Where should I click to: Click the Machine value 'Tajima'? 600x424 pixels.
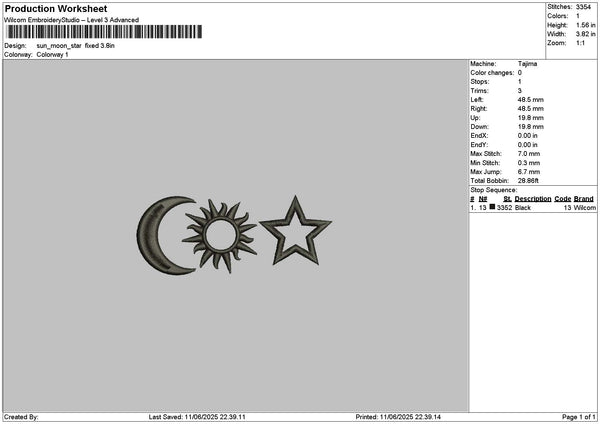[x=527, y=64]
